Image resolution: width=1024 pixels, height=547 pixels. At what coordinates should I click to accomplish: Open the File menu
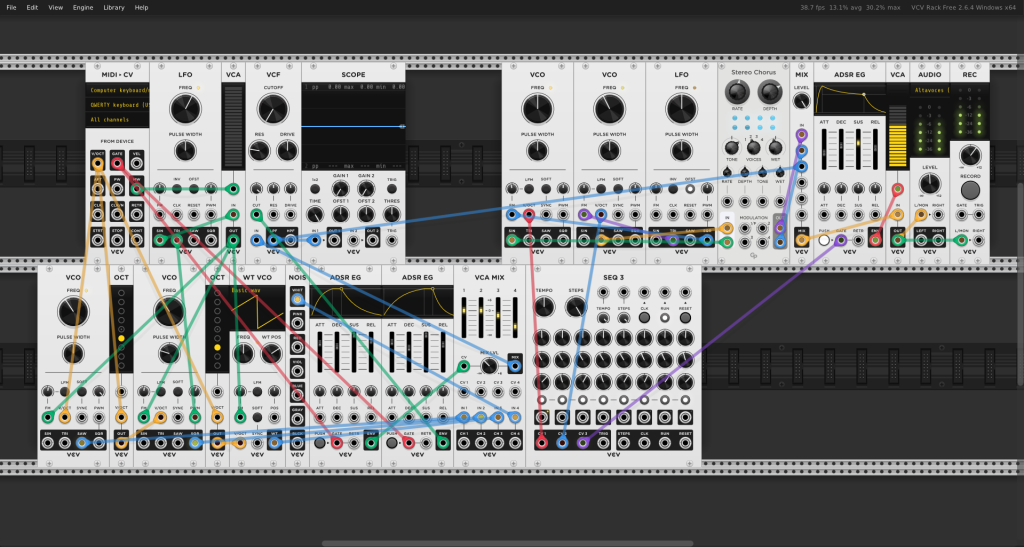coord(11,7)
